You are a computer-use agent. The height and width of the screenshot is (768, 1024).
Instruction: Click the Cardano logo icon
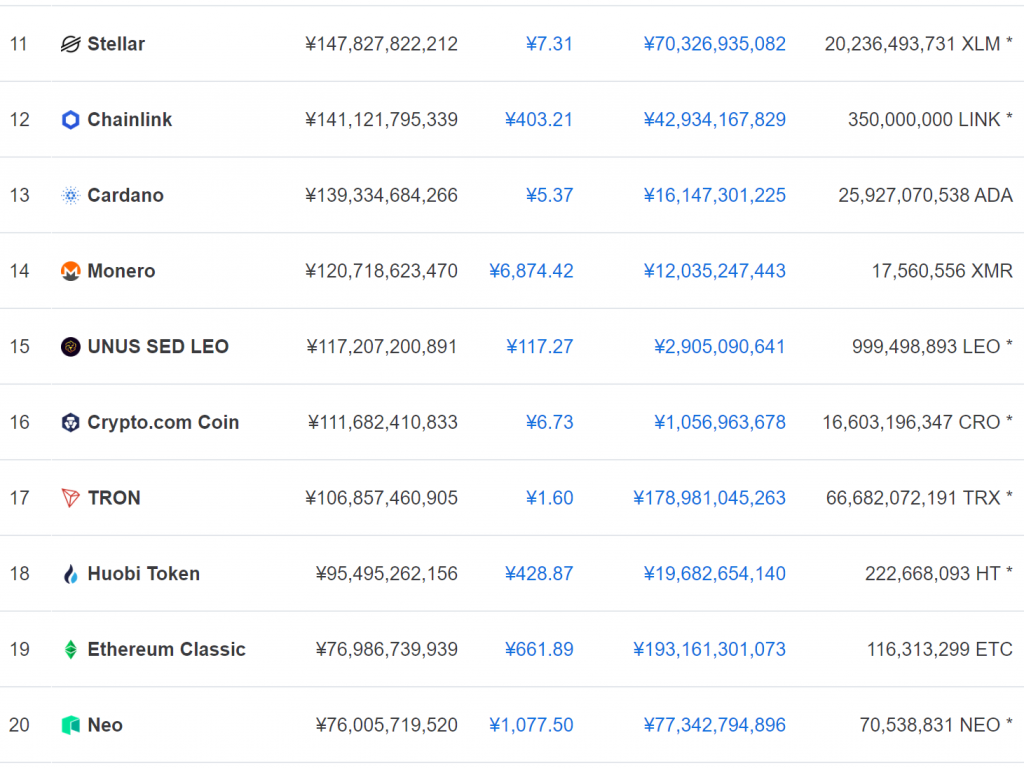click(x=71, y=195)
